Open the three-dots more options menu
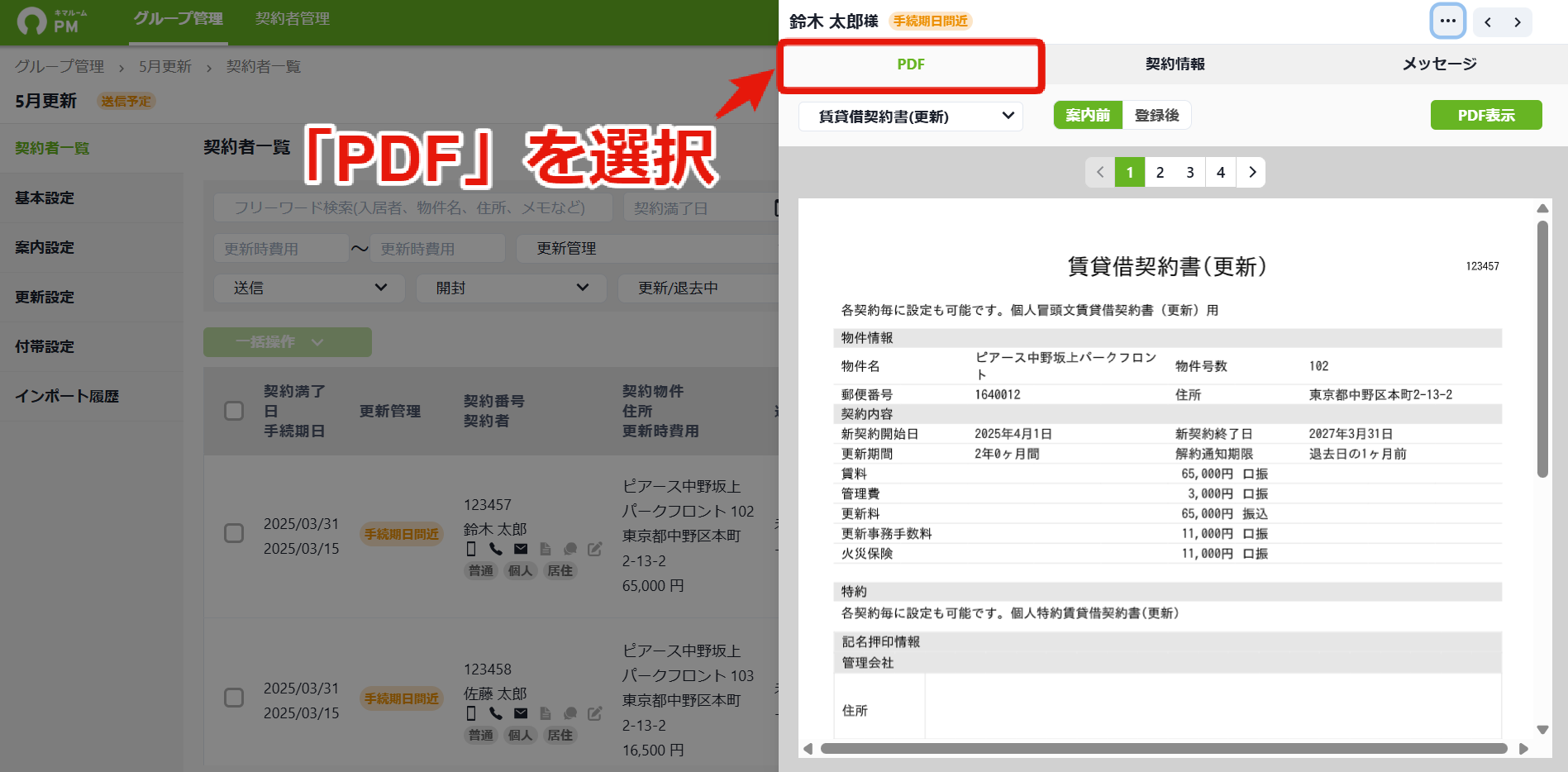1568x772 pixels. [x=1447, y=21]
